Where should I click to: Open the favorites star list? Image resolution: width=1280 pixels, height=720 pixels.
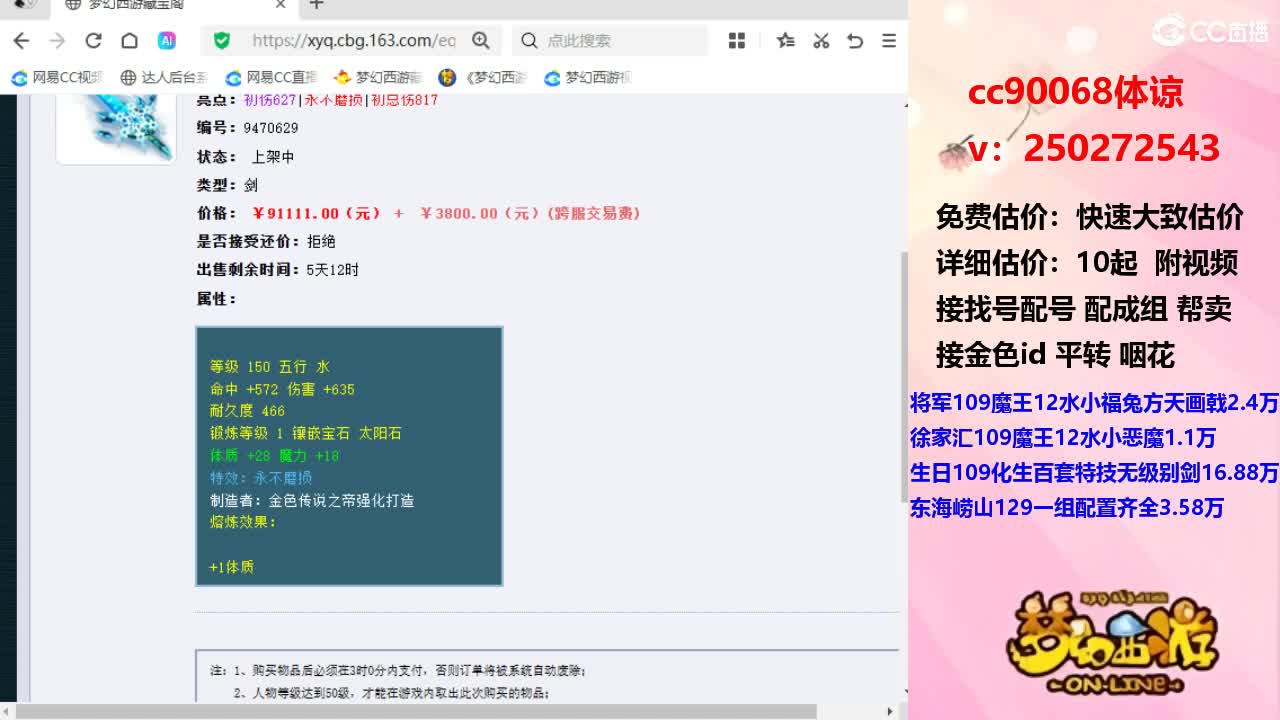point(786,41)
